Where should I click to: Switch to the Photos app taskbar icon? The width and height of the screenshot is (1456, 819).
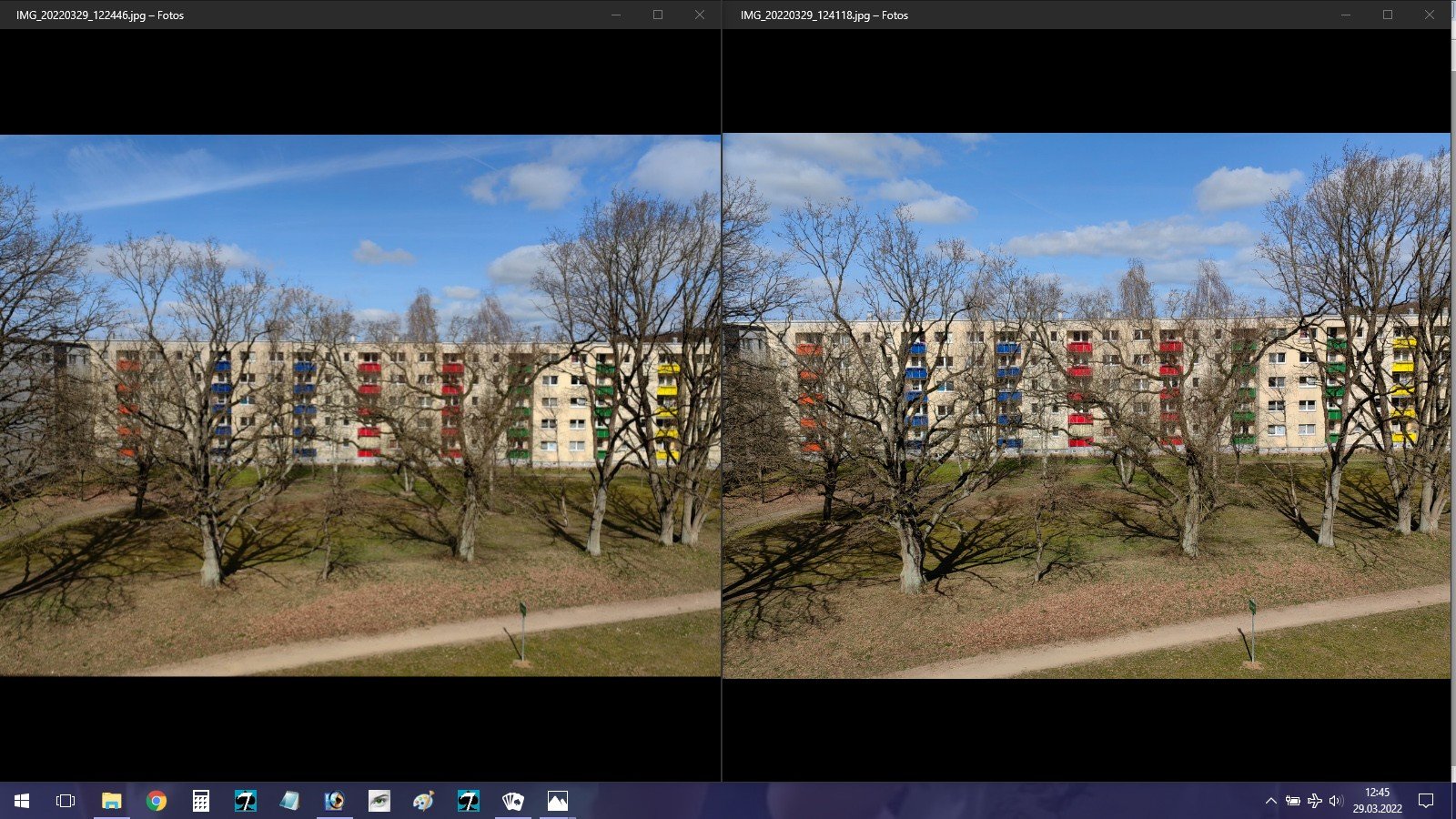click(558, 801)
